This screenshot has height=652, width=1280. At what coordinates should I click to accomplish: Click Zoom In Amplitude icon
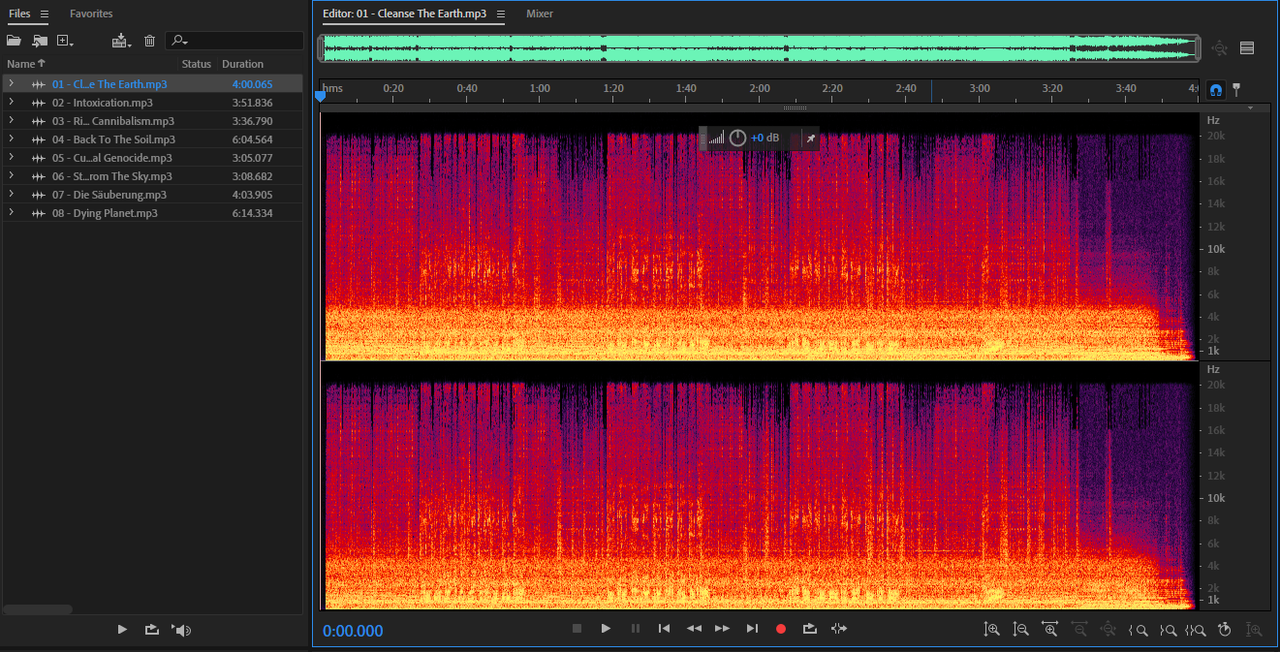click(x=992, y=629)
